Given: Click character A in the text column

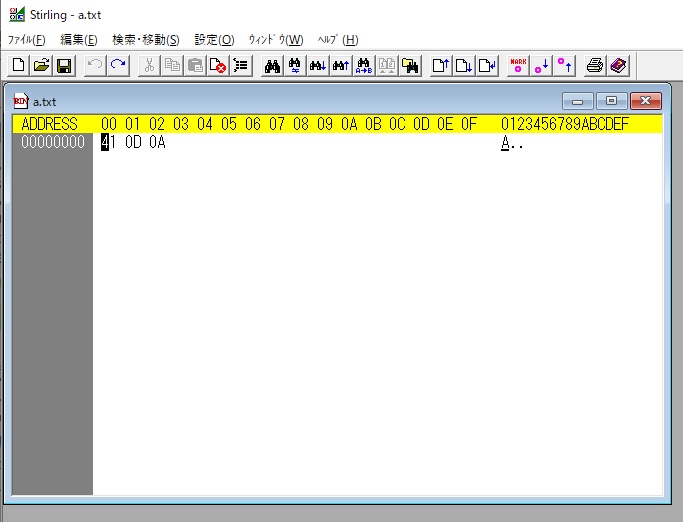Looking at the screenshot, I should tap(505, 142).
